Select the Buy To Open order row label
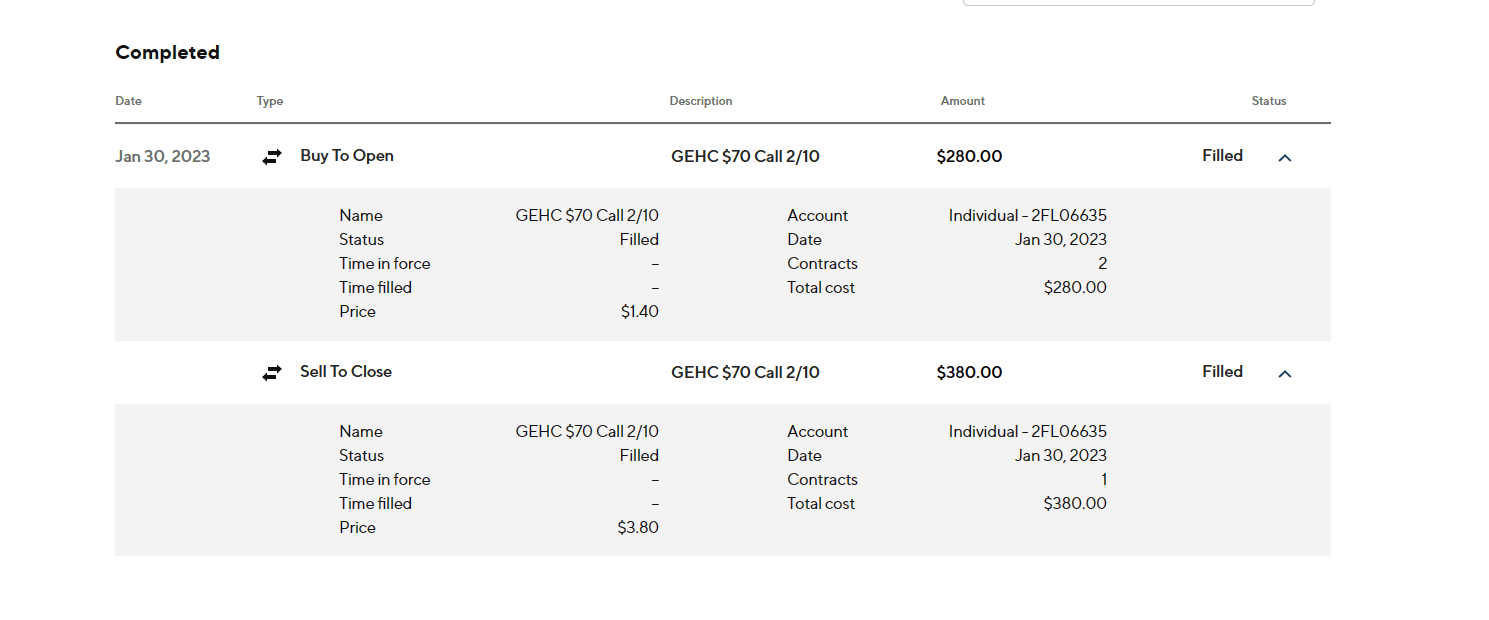The image size is (1489, 620). point(347,156)
